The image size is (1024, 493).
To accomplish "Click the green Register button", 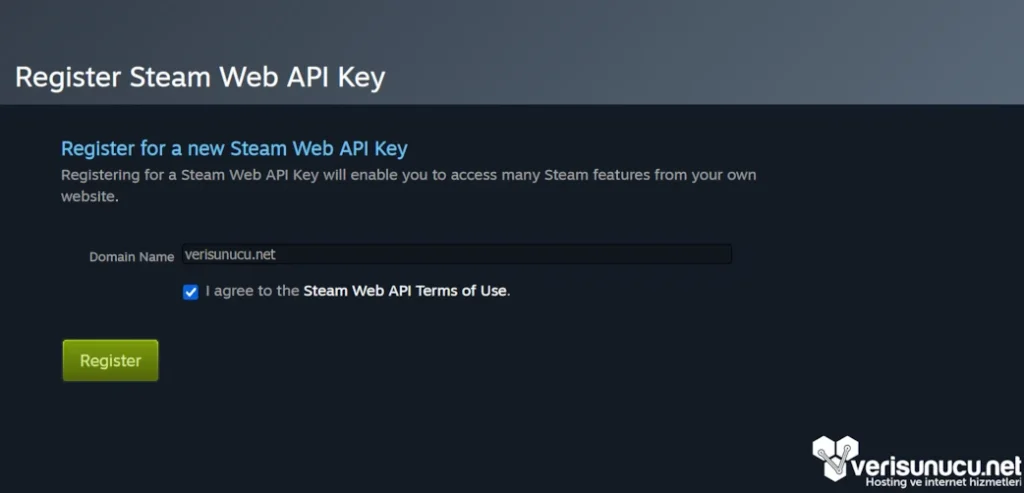I will 110,361.
